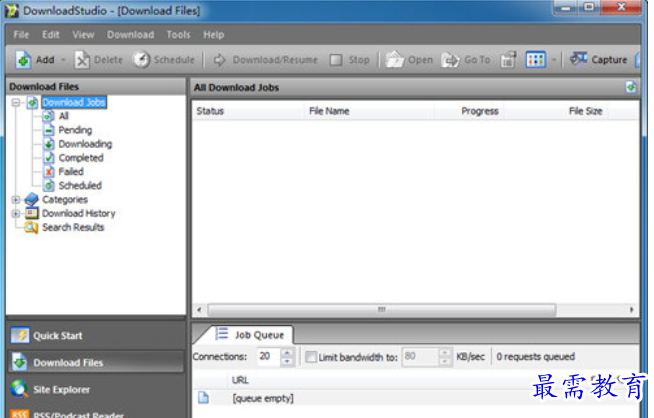Image resolution: width=654 pixels, height=418 pixels.
Task: Open the Help menu
Action: point(214,35)
